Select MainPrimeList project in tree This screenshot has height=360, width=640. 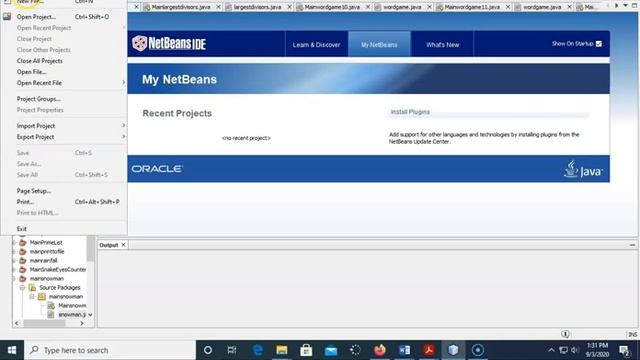click(x=46, y=242)
